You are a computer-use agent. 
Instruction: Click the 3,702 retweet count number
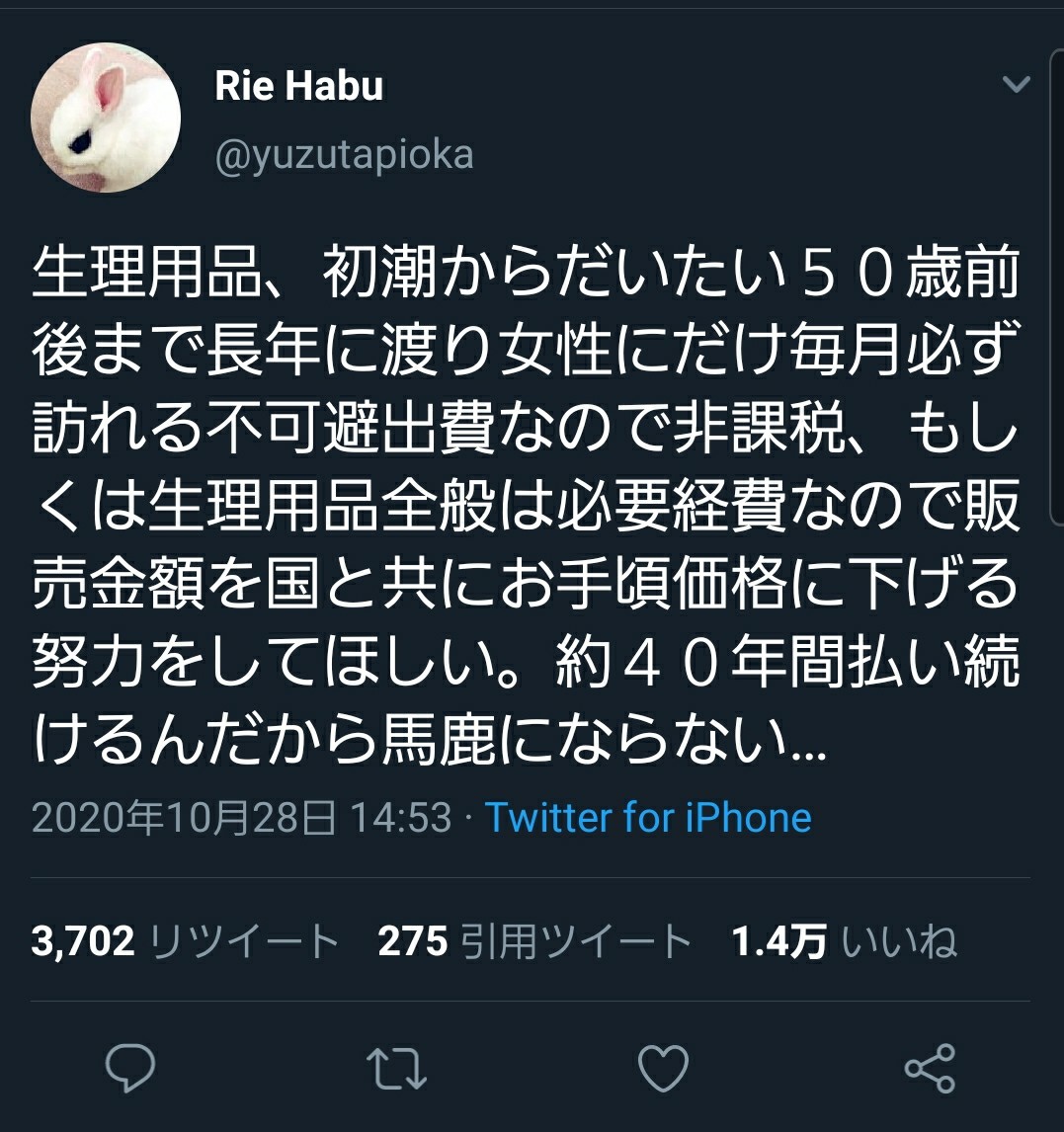coord(83,941)
